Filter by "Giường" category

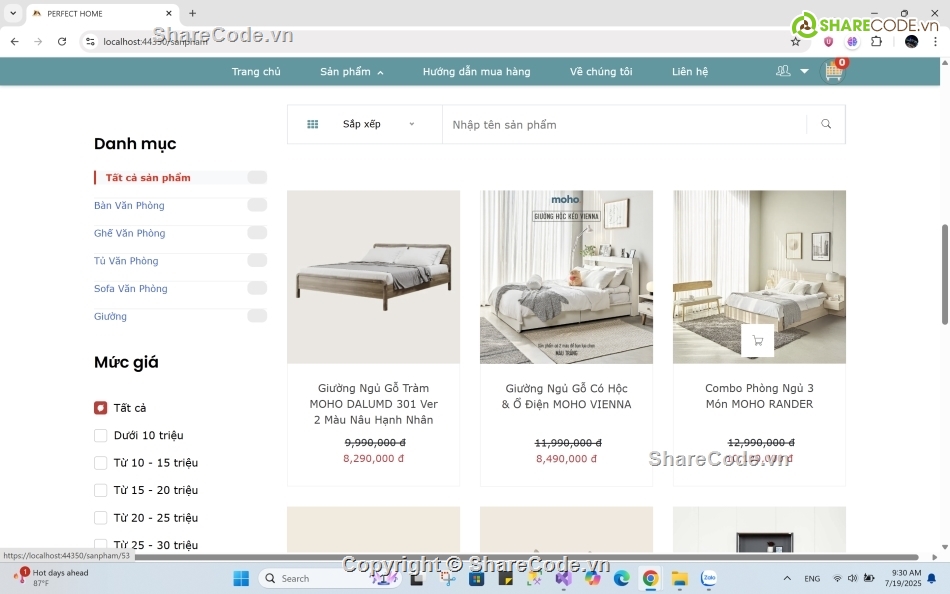point(110,316)
